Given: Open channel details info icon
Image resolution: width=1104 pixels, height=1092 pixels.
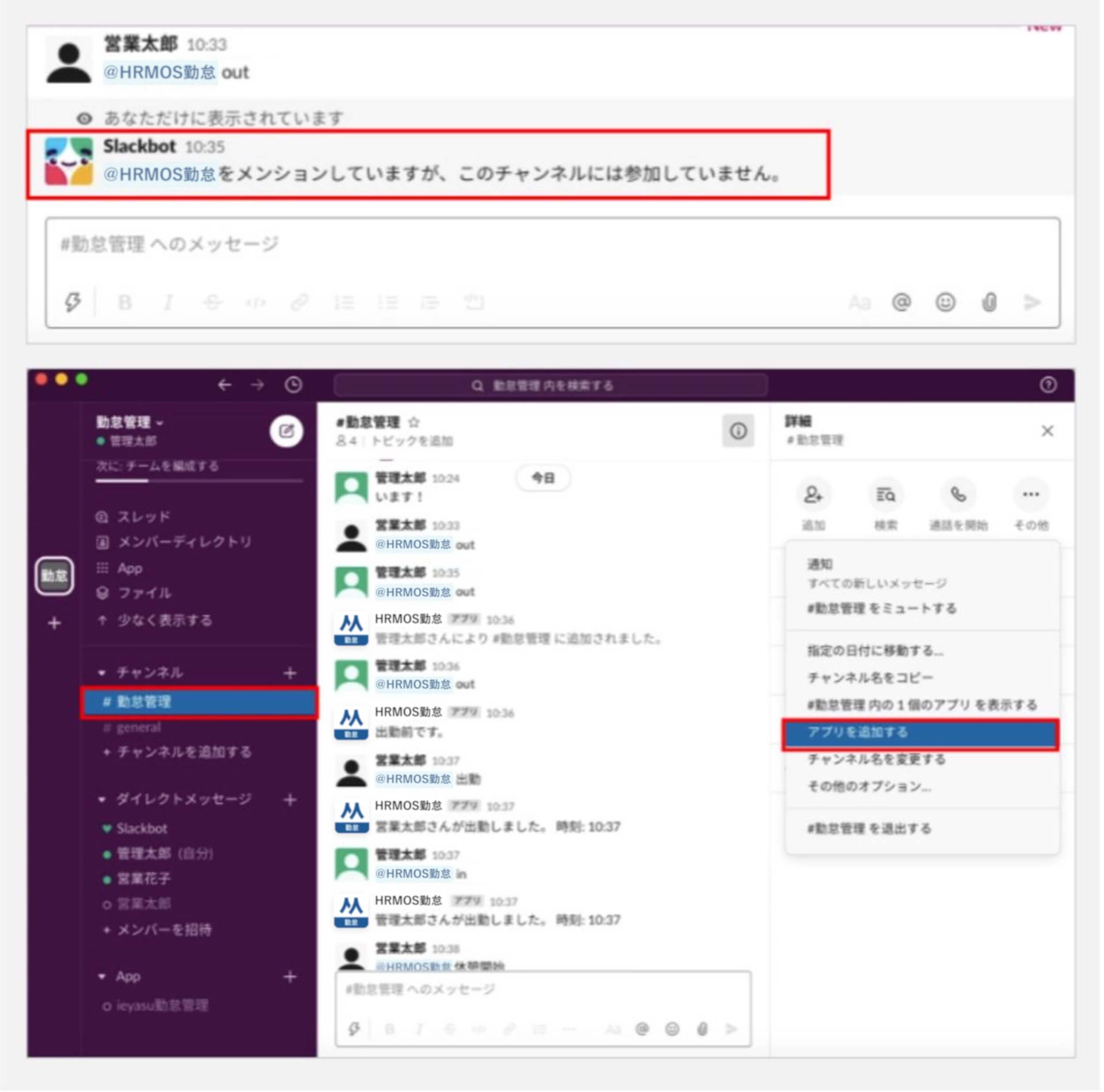Looking at the screenshot, I should tap(738, 431).
